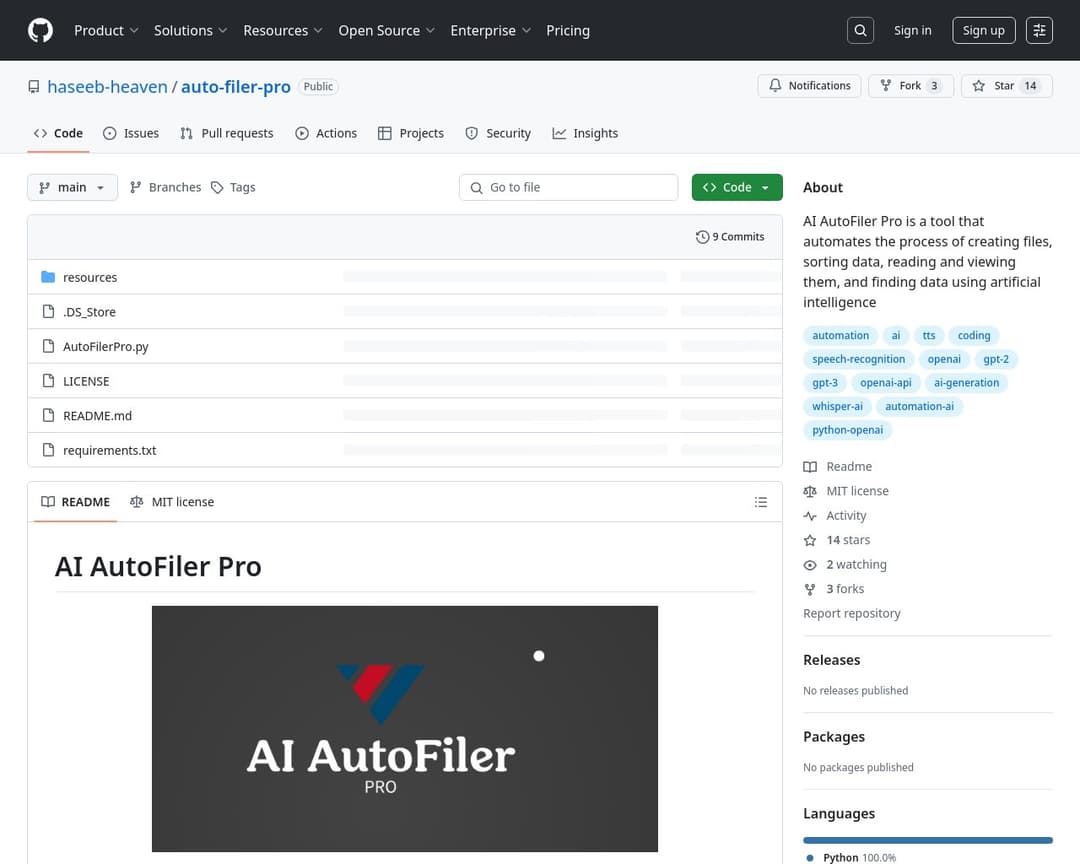
Task: Switch to the Code tab
Action: (x=59, y=134)
